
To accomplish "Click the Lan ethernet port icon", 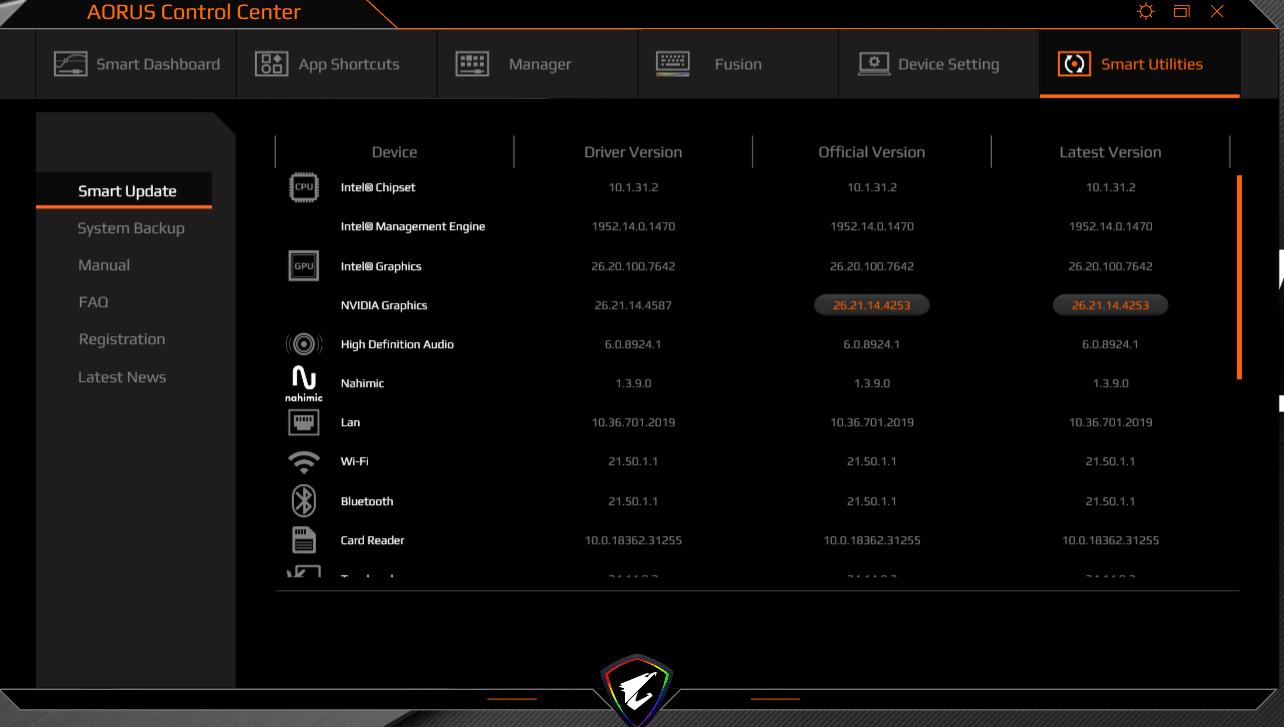I will (x=304, y=422).
